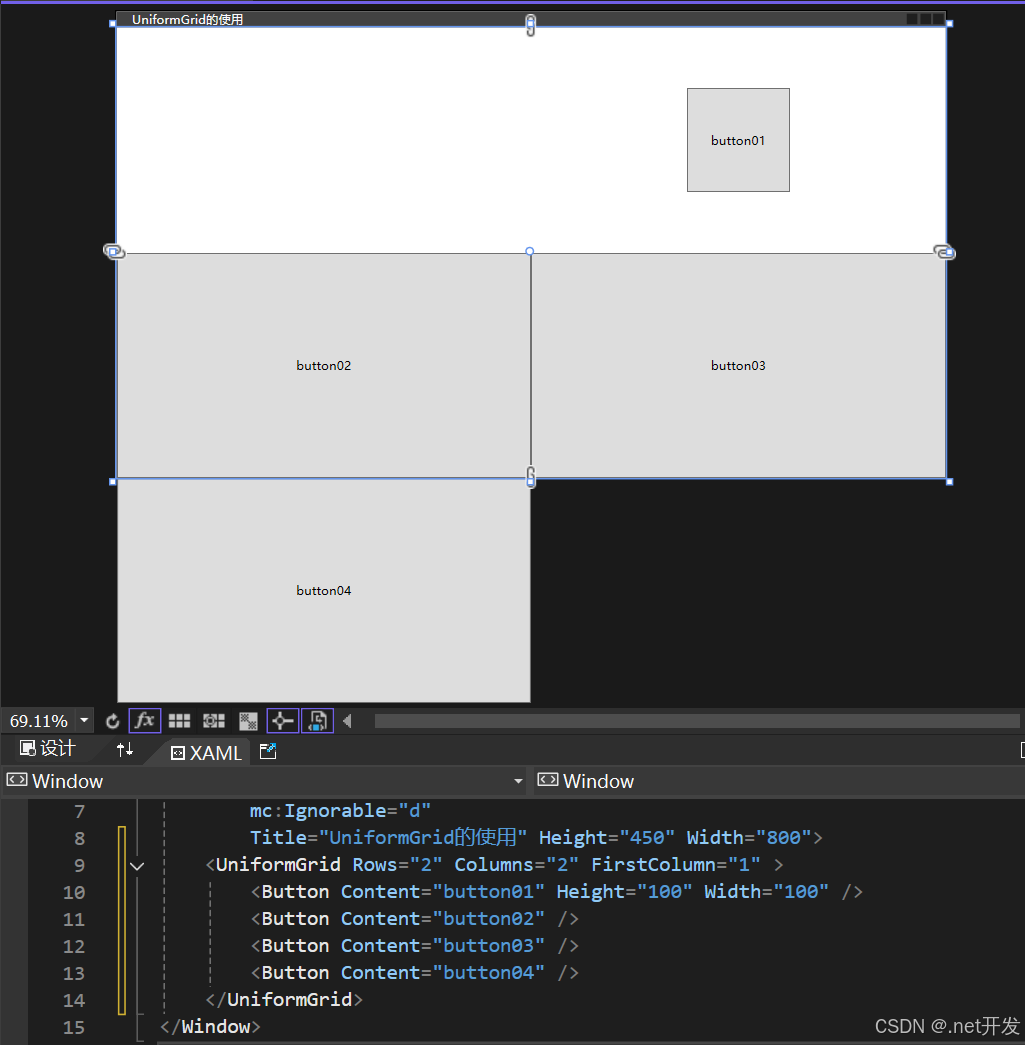
Task: Click Height="450" in the code
Action: [606, 838]
